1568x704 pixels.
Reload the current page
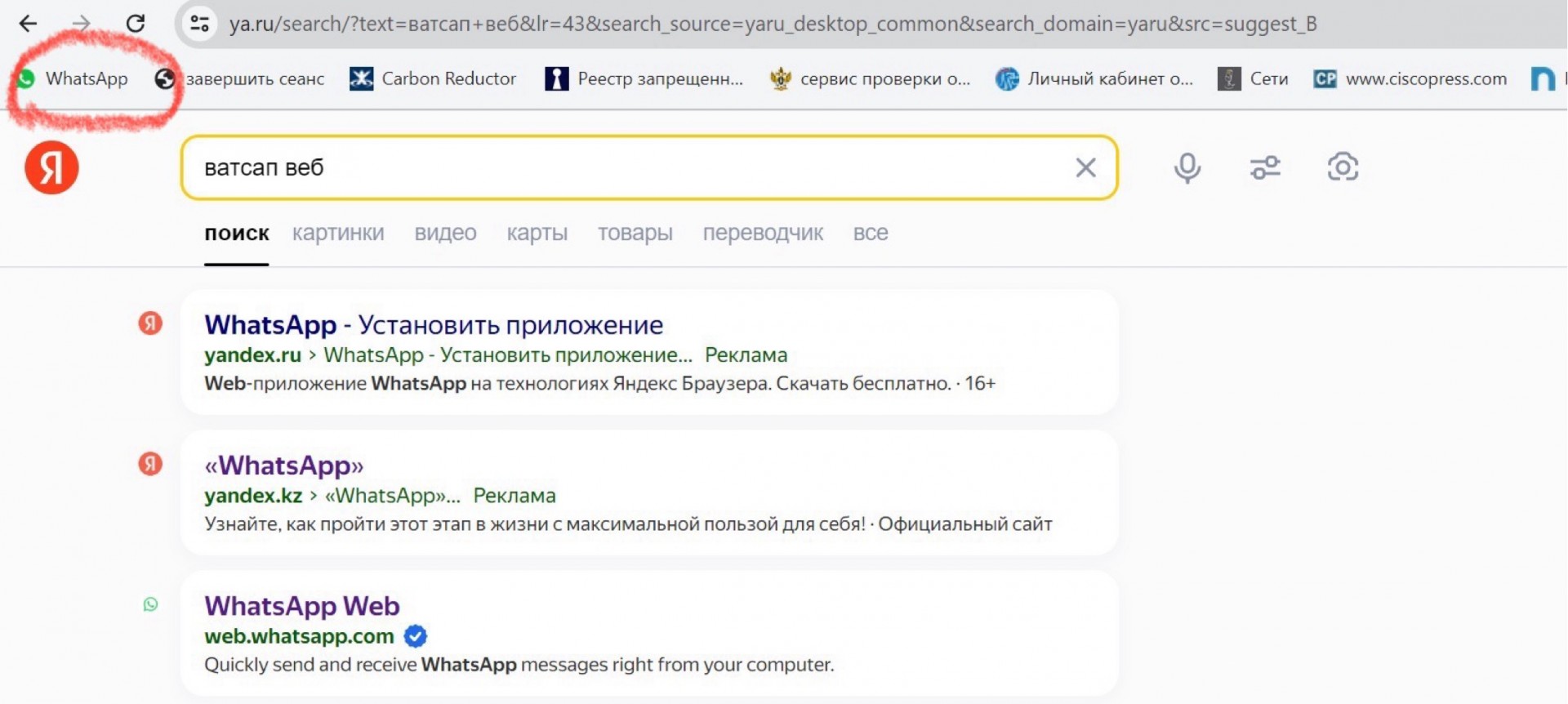136,24
